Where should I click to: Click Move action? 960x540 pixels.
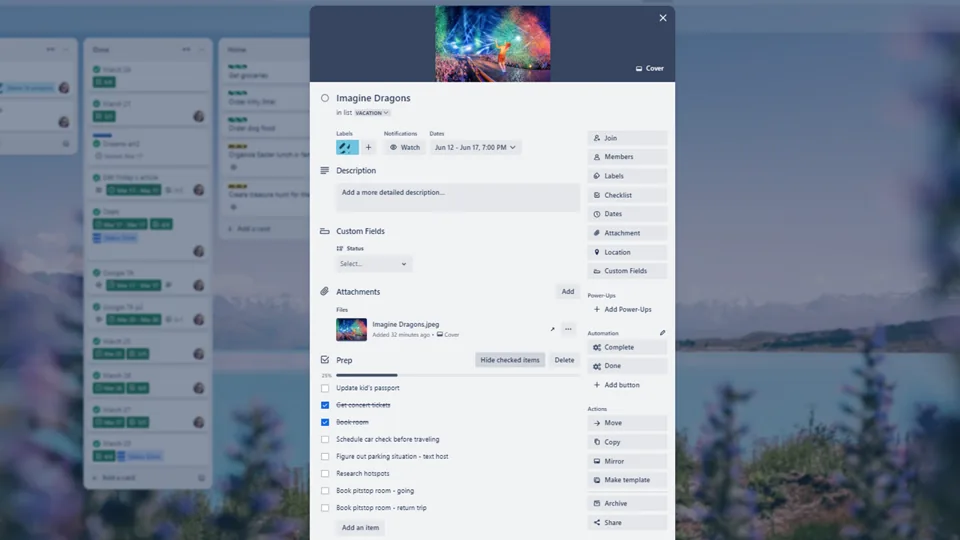click(x=627, y=422)
